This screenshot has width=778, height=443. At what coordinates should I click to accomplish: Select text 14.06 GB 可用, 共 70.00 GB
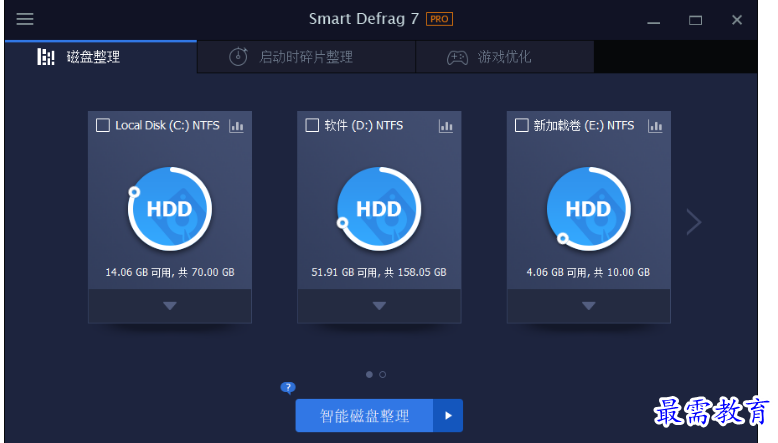[x=170, y=272]
